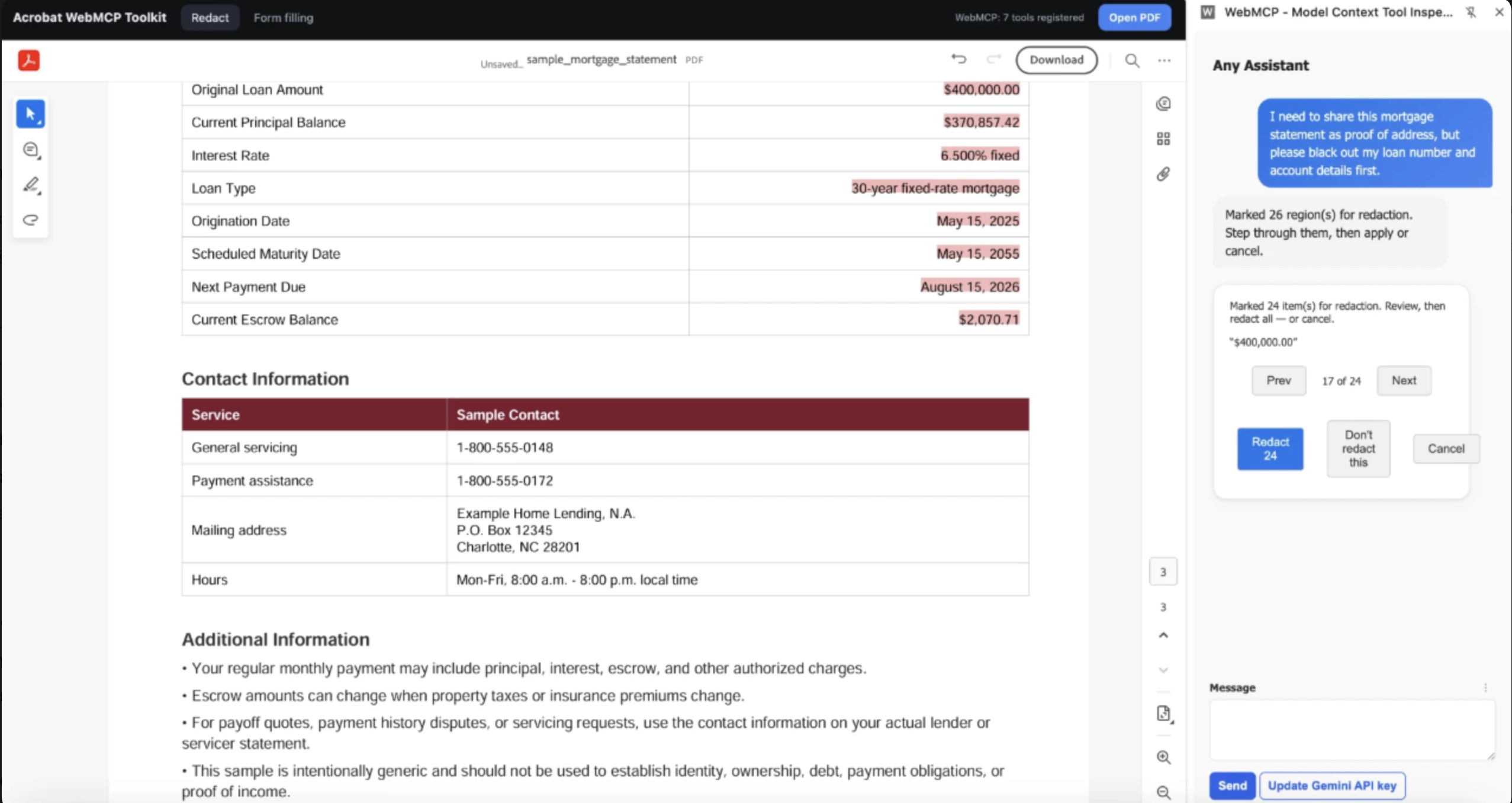Go to previous page with up chevron

(1163, 635)
